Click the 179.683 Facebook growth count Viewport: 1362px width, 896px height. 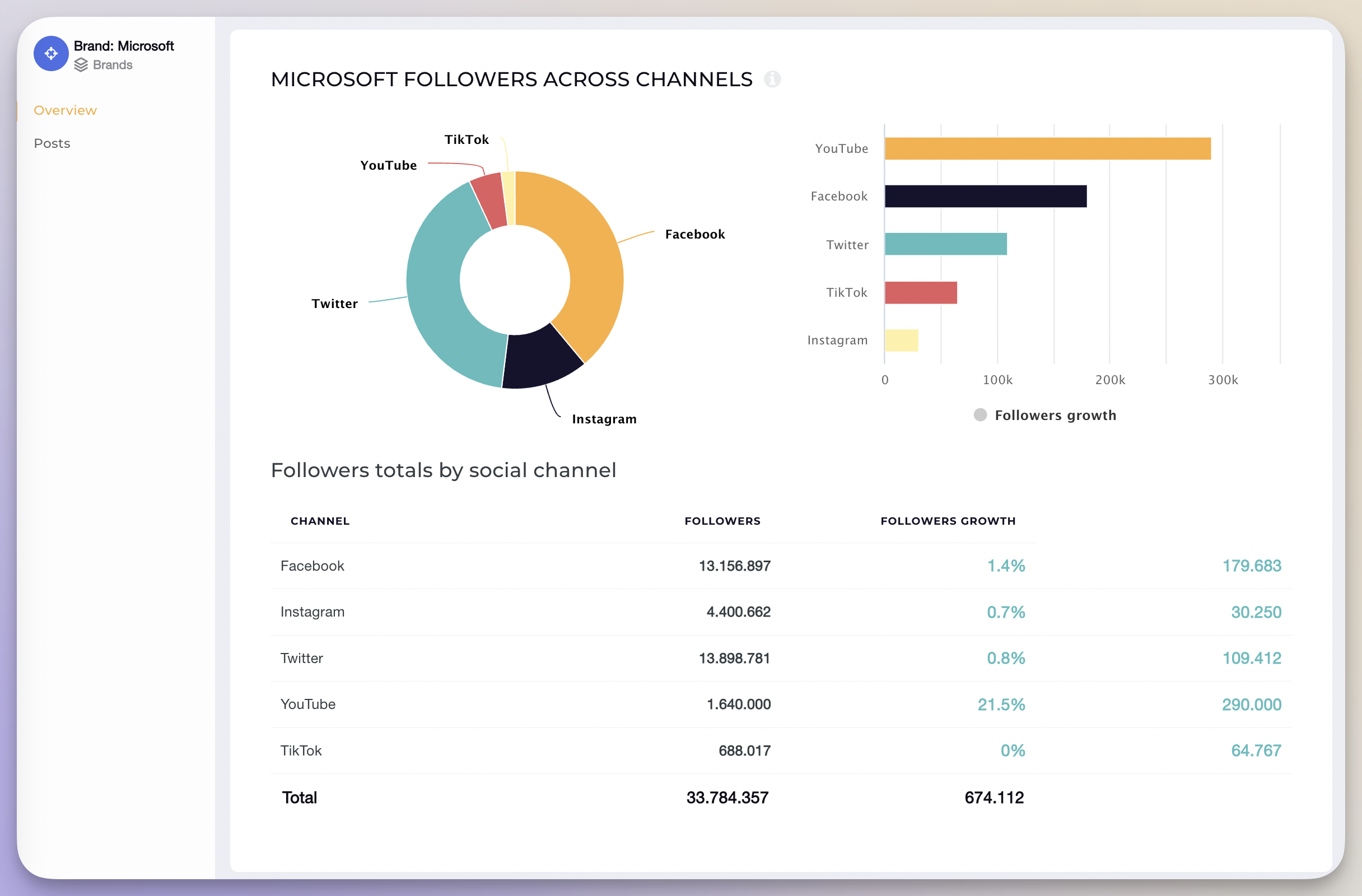(x=1252, y=566)
